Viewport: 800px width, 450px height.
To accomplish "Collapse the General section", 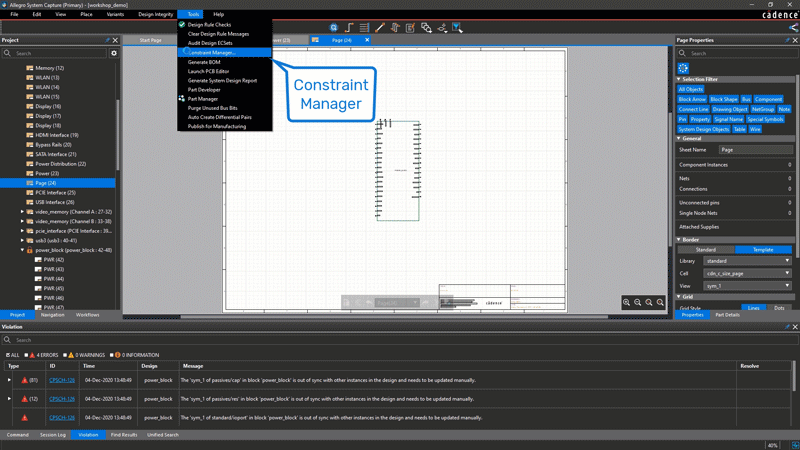I will [679, 138].
